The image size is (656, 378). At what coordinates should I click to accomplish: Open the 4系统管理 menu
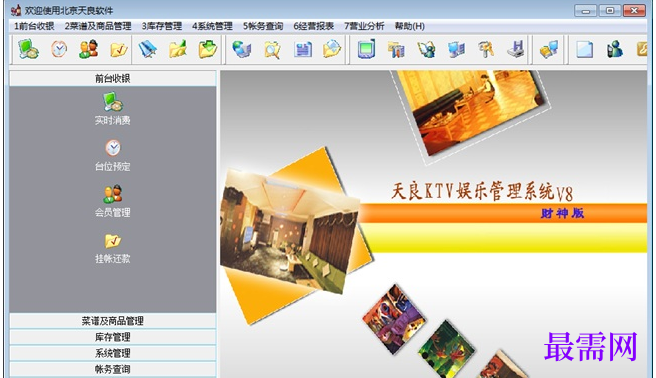pyautogui.click(x=212, y=26)
